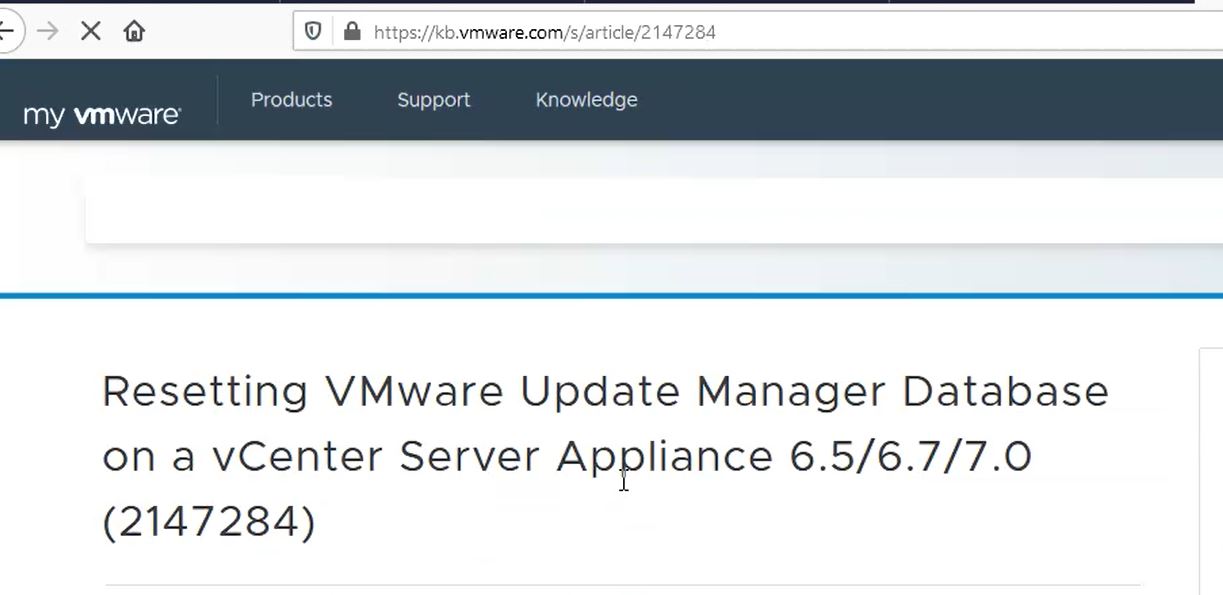Open the Support menu

click(x=433, y=100)
